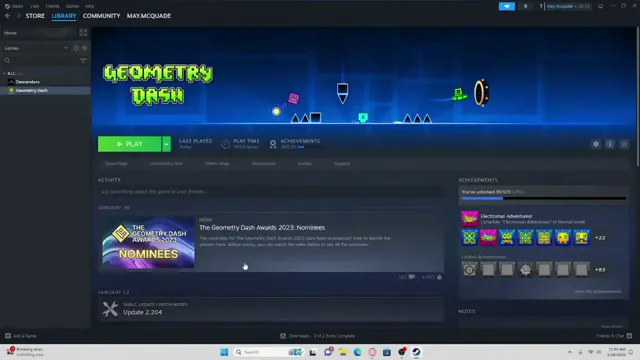Open game settings gear icon
Image resolution: width=640 pixels, height=360 pixels.
[x=596, y=144]
